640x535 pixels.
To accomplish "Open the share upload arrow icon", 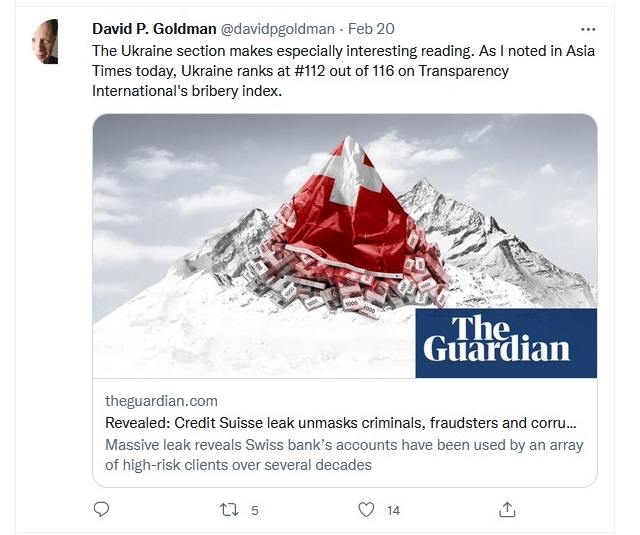I will pyautogui.click(x=507, y=510).
